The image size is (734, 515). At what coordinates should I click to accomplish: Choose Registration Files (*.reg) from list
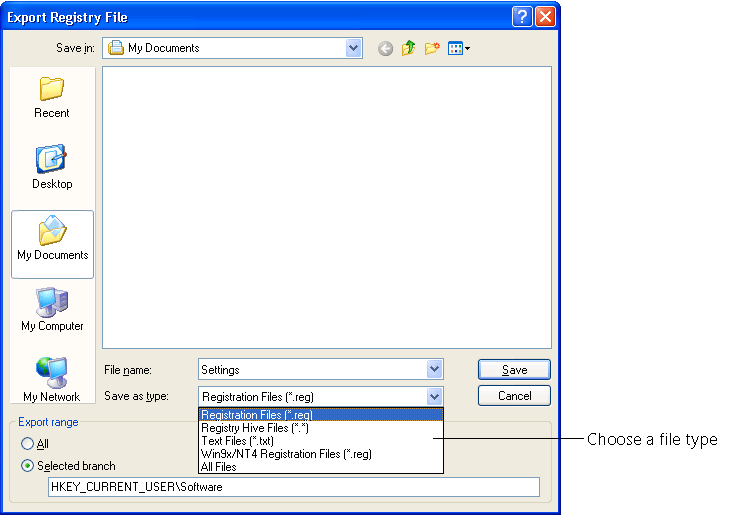pos(321,415)
